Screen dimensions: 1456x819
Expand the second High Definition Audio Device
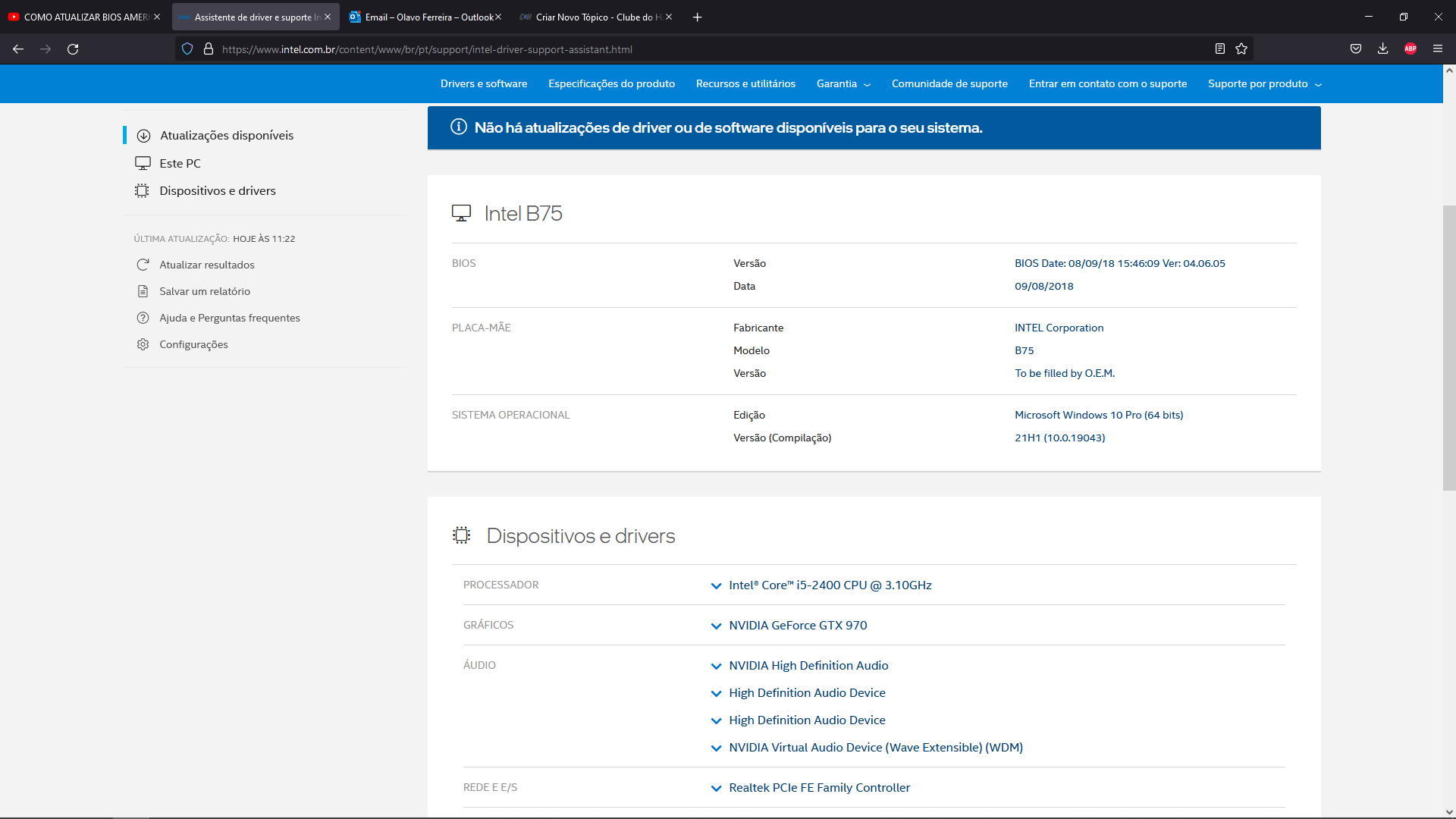(799, 720)
